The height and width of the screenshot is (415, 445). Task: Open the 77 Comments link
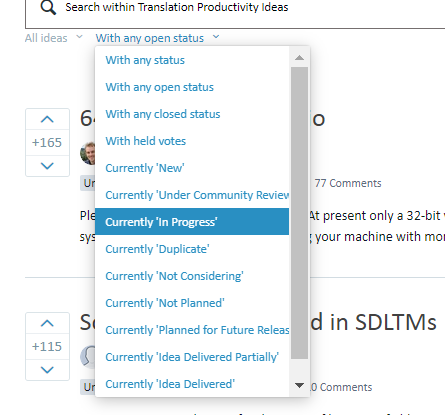(348, 183)
